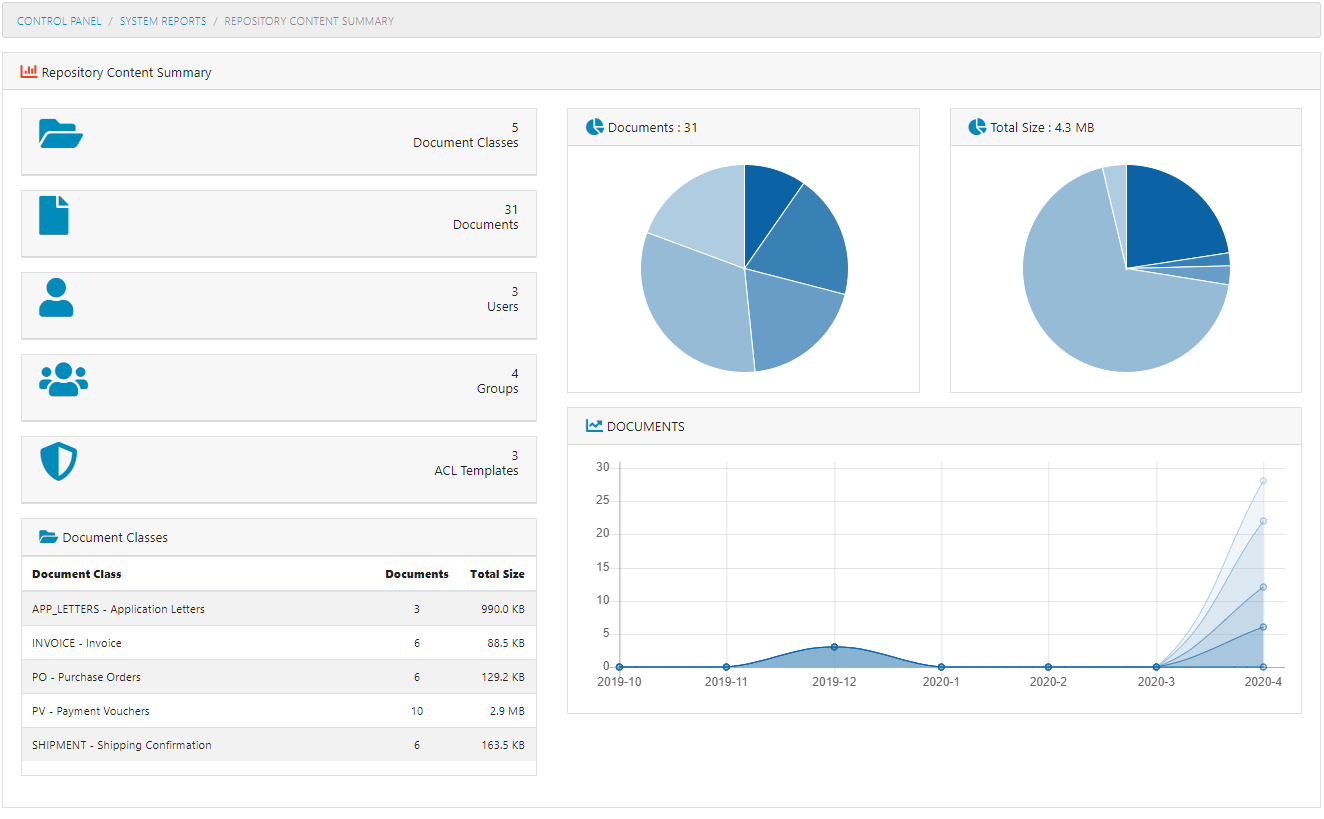Select the Documents file icon

tap(54, 214)
